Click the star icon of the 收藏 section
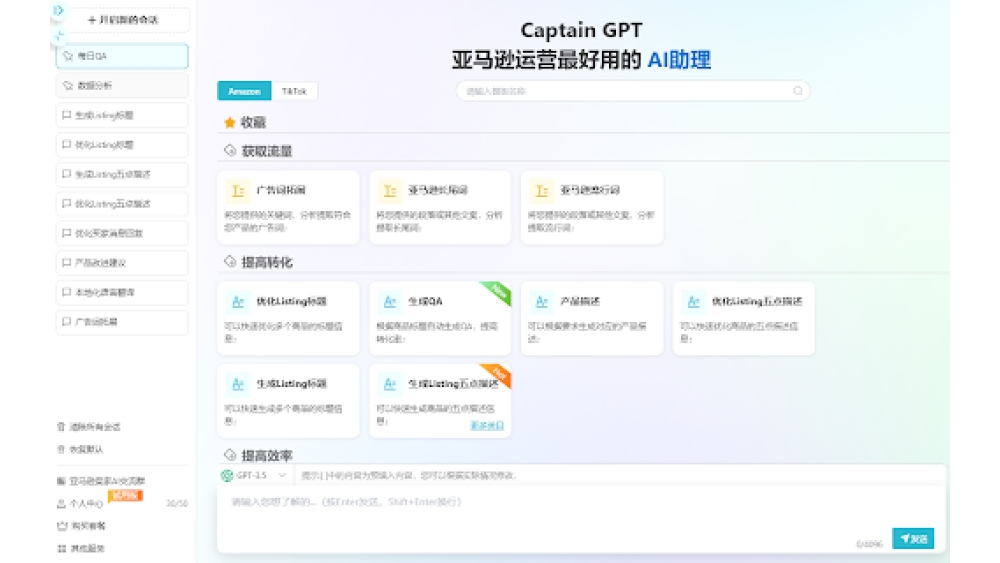Image resolution: width=1000 pixels, height=563 pixels. pyautogui.click(x=230, y=122)
